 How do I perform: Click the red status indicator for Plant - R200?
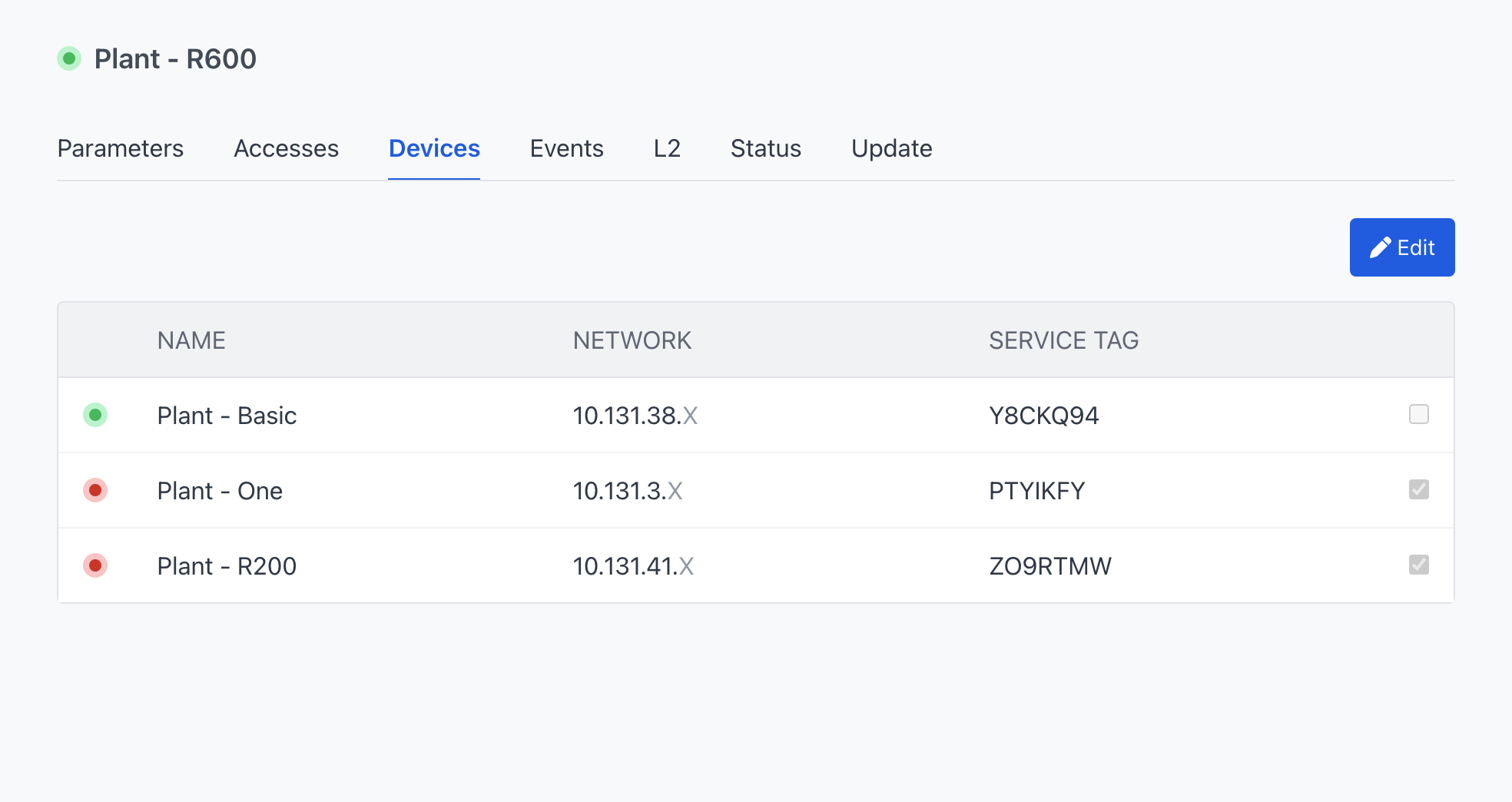point(95,565)
